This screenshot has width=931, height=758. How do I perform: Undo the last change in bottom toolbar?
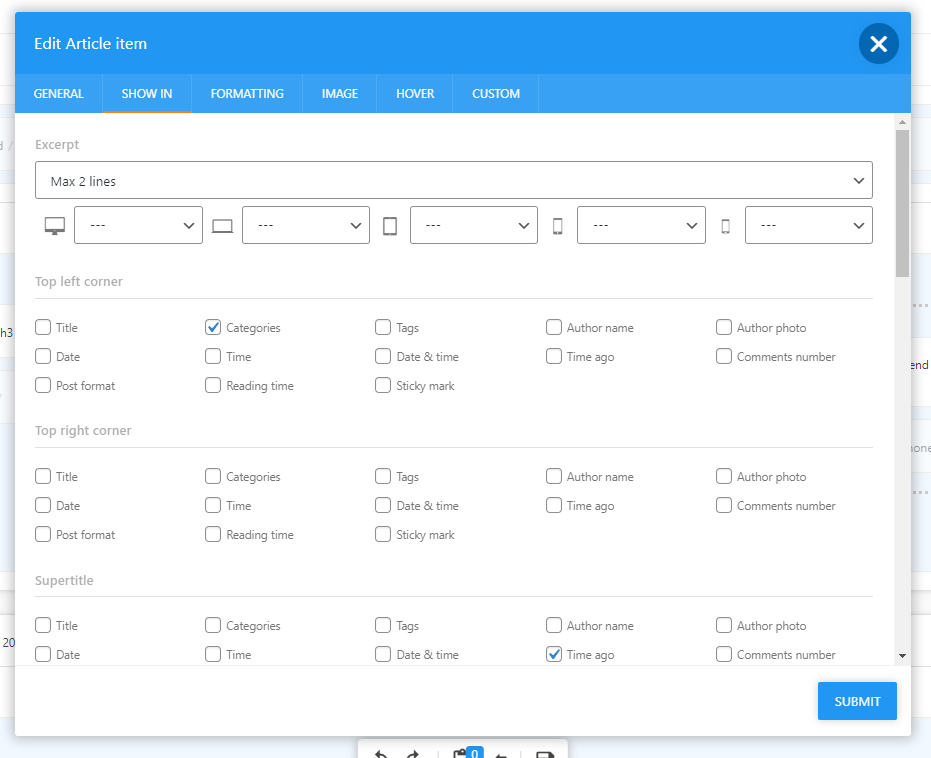381,754
